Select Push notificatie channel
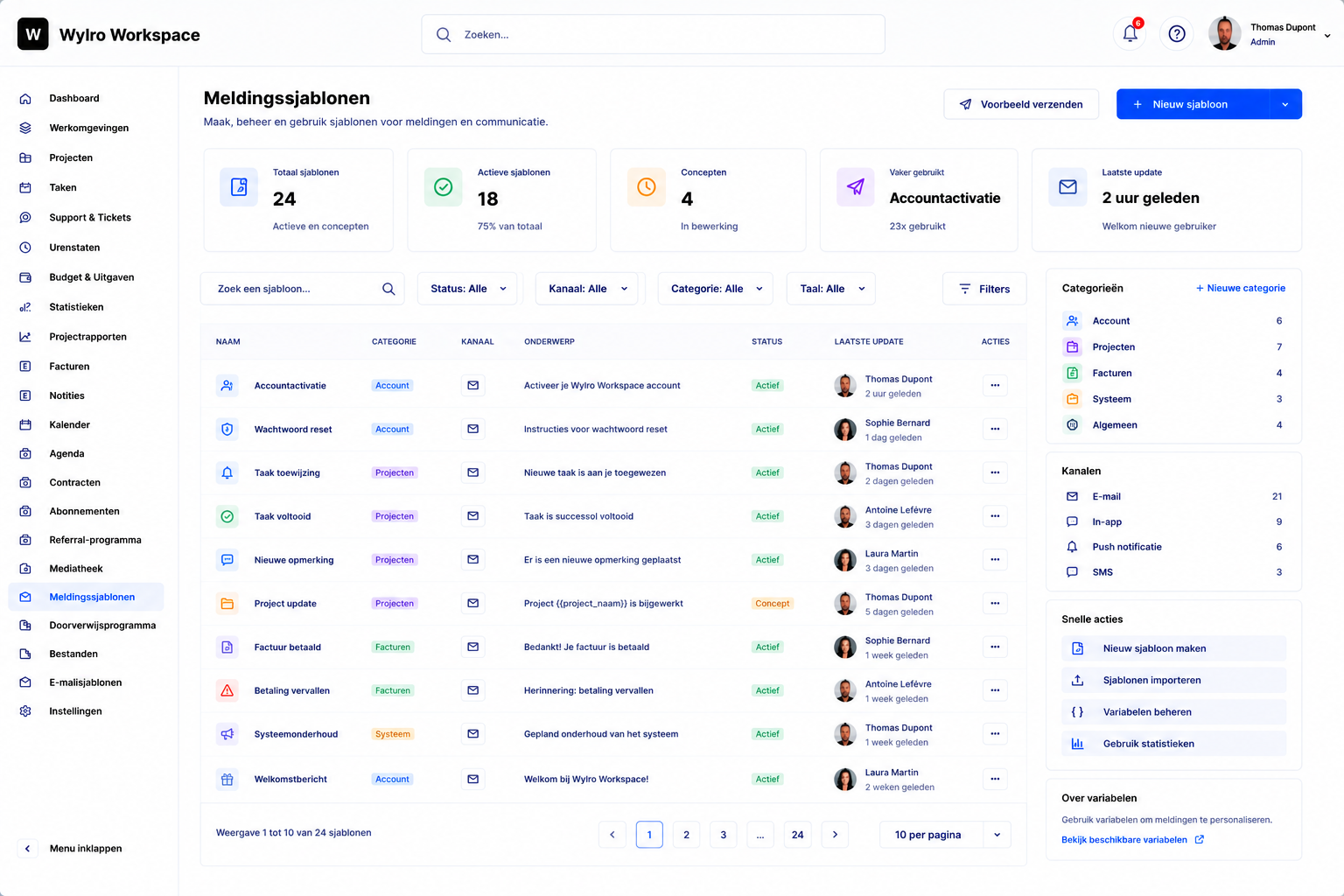This screenshot has height=896, width=1344. (x=1173, y=547)
